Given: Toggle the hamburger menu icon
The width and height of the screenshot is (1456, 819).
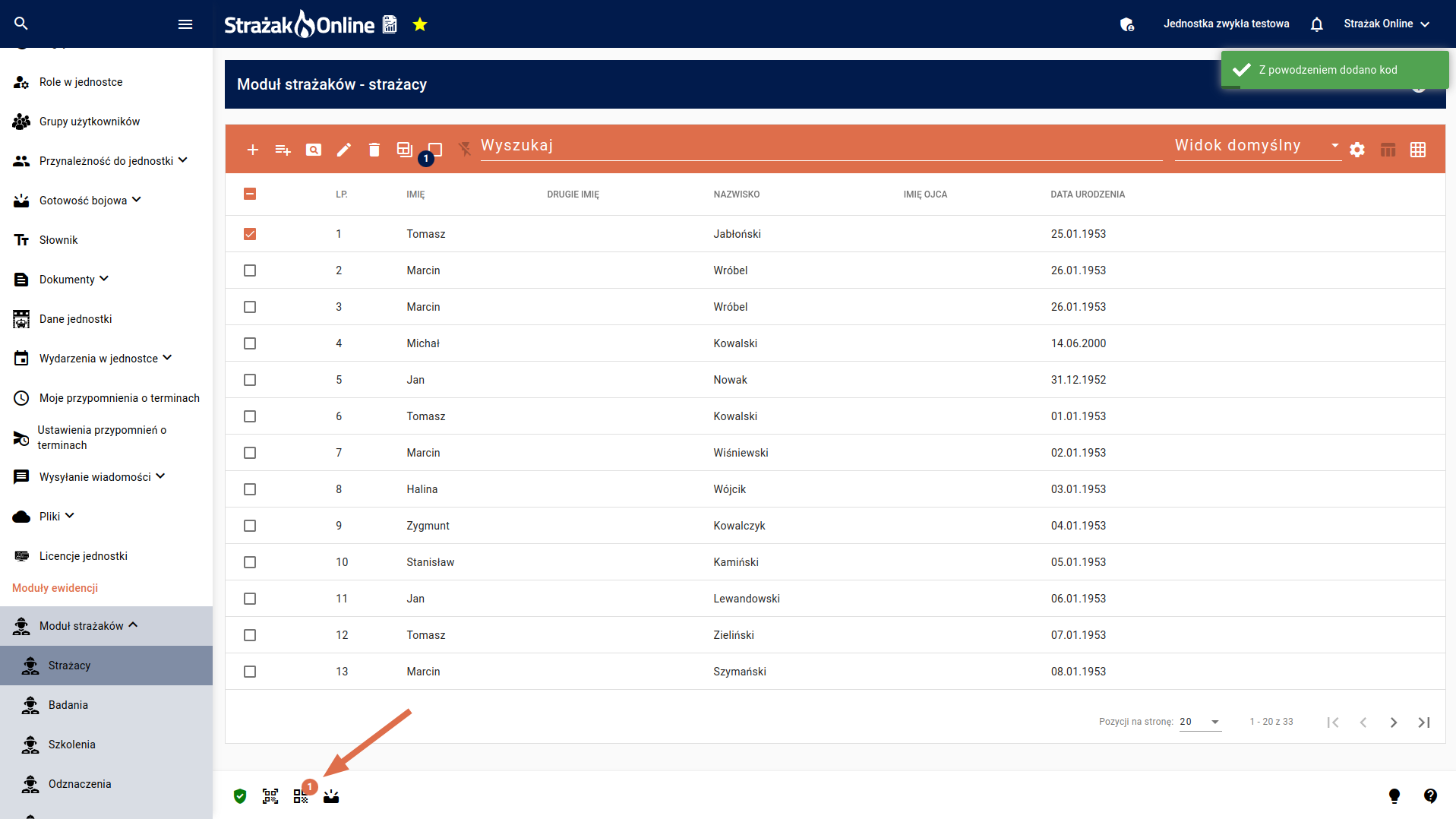Looking at the screenshot, I should coord(185,24).
